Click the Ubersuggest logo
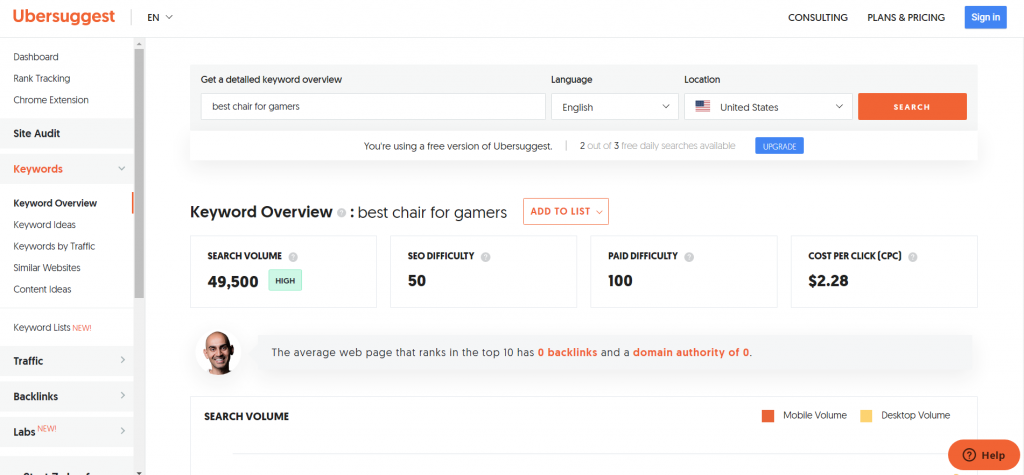This screenshot has height=475, width=1024. pos(64,17)
